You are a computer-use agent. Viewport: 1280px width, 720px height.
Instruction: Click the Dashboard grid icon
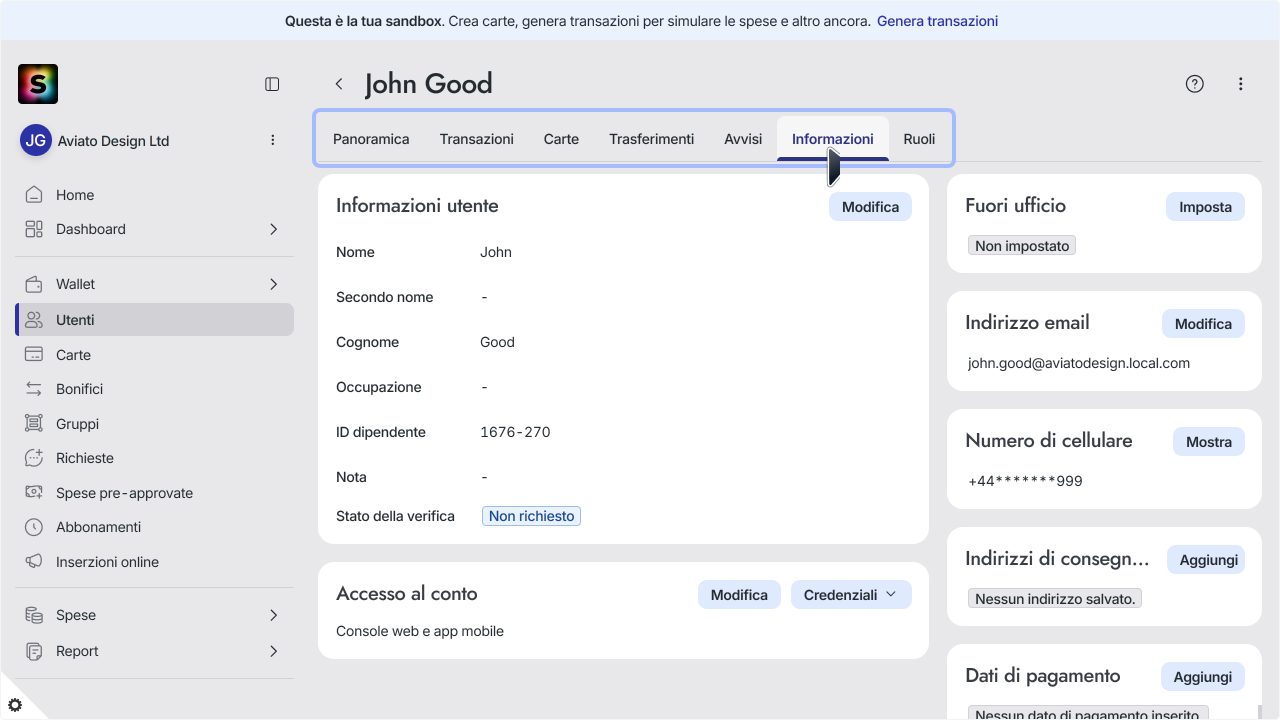(34, 229)
